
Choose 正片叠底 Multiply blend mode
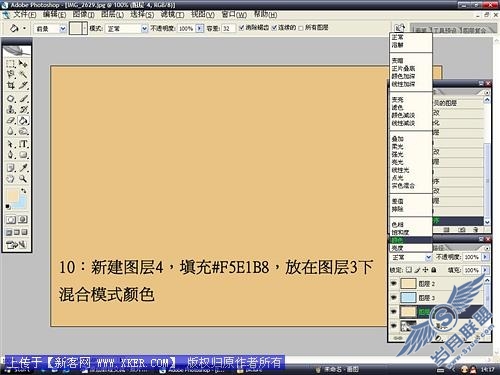403,68
